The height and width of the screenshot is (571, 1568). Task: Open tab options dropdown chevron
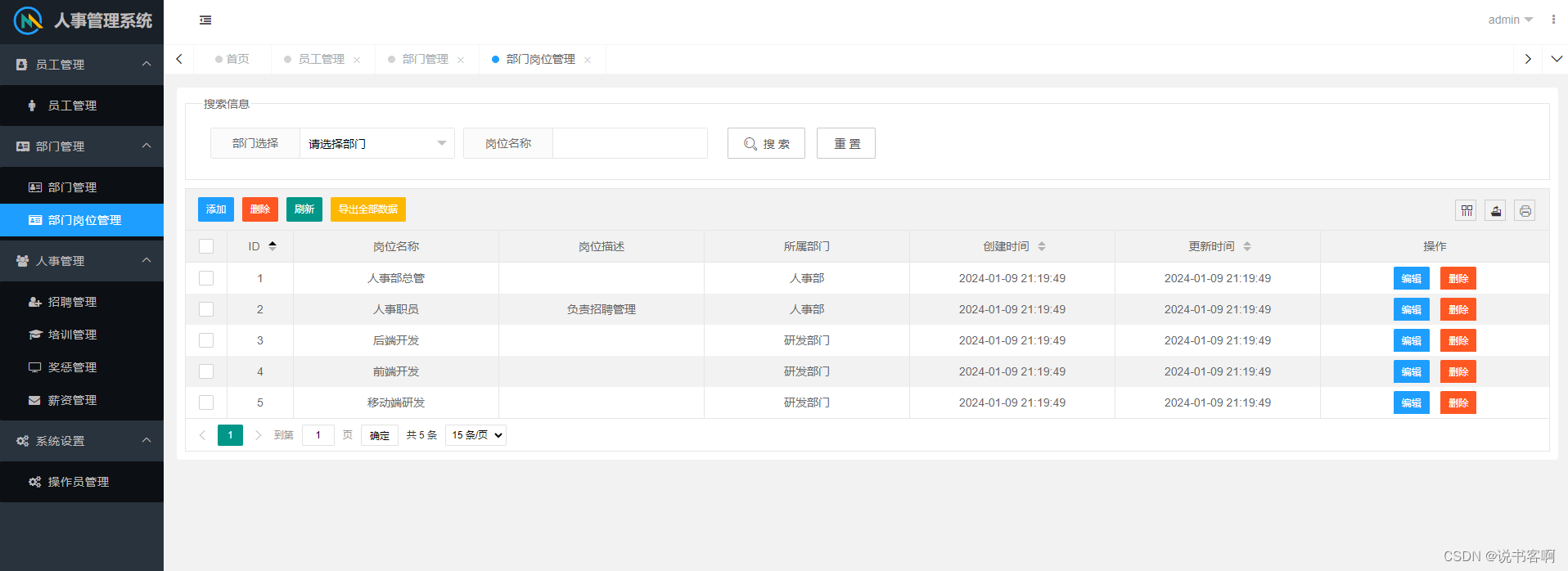point(1557,59)
